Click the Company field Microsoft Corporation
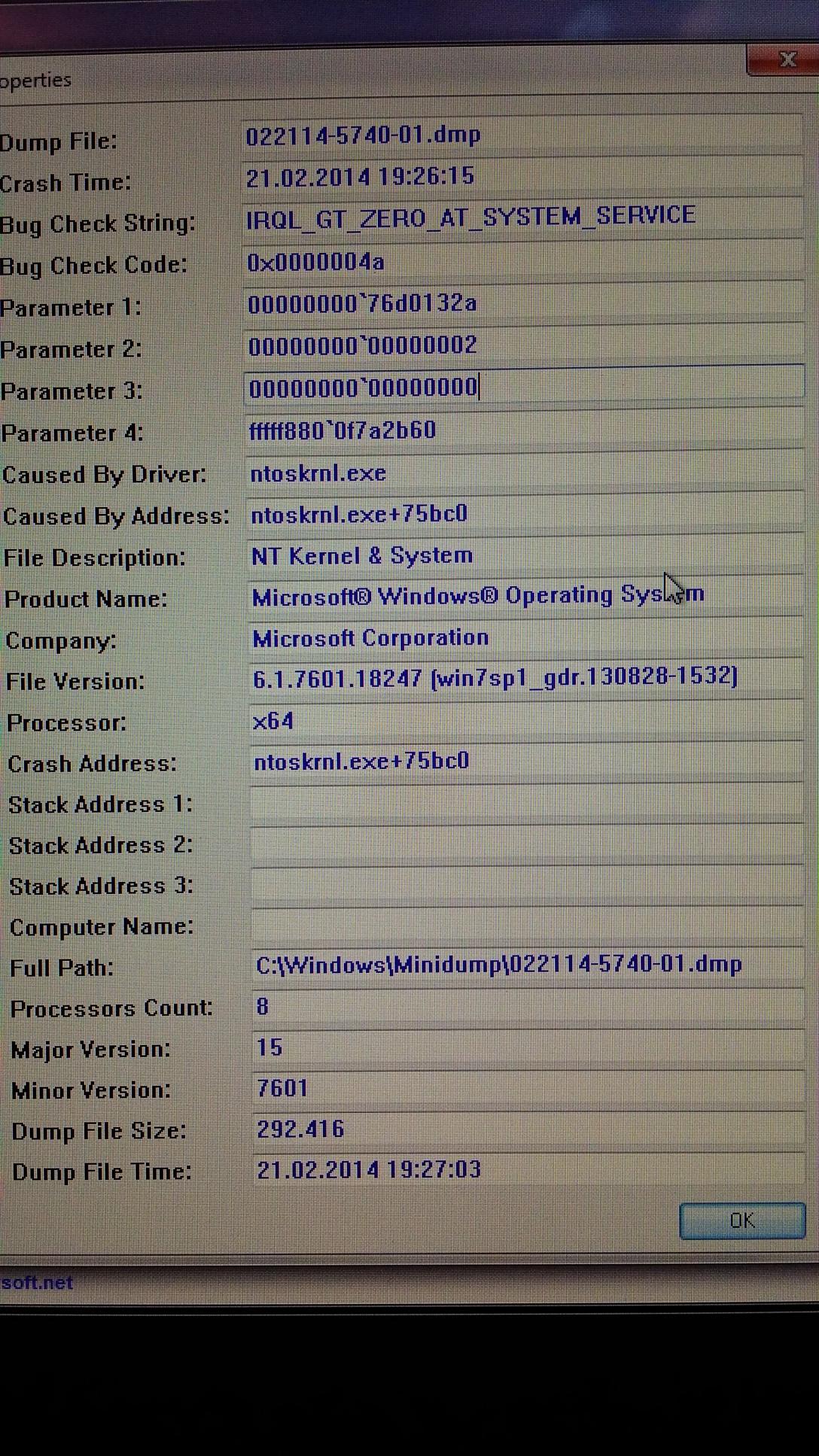Screen dimensions: 819x1456 click(526, 637)
